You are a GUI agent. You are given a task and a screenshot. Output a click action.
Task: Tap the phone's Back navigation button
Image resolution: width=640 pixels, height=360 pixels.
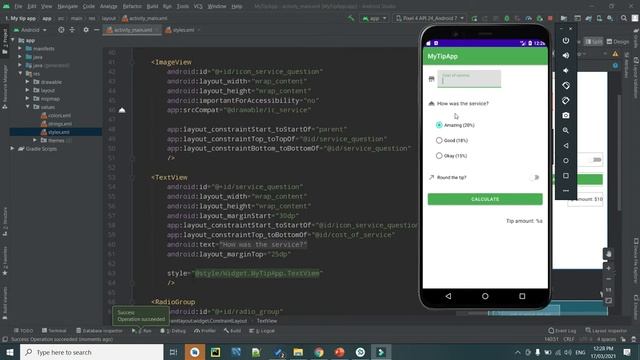[448, 296]
